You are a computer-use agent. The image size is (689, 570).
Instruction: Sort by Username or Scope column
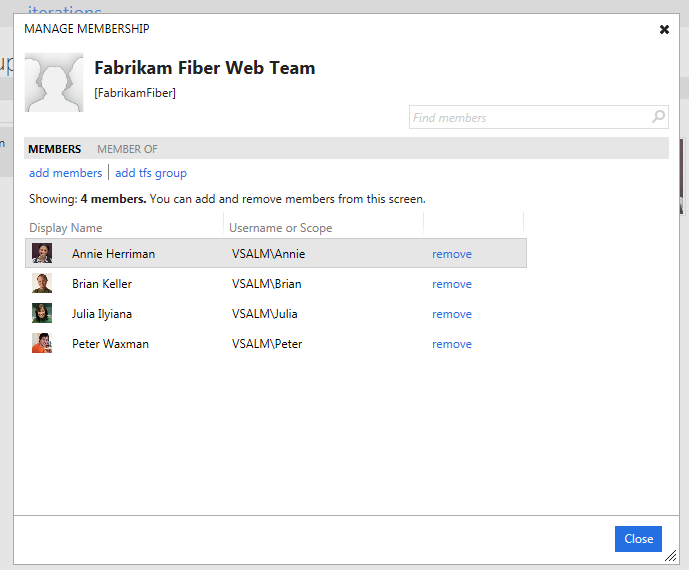click(x=280, y=228)
